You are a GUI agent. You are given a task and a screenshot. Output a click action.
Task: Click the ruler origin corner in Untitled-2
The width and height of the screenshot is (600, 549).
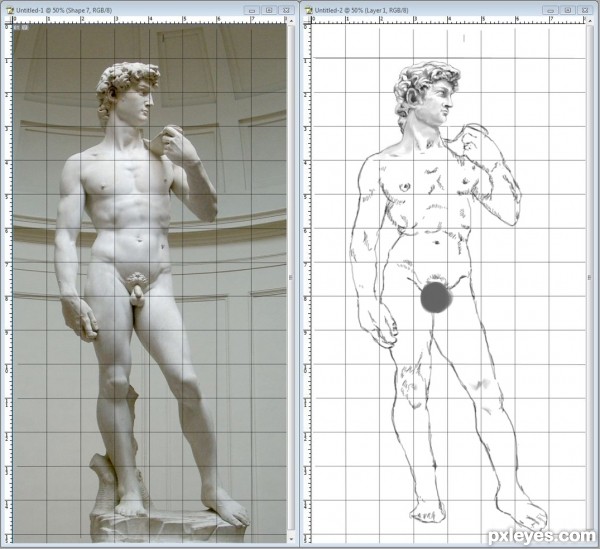pyautogui.click(x=308, y=20)
